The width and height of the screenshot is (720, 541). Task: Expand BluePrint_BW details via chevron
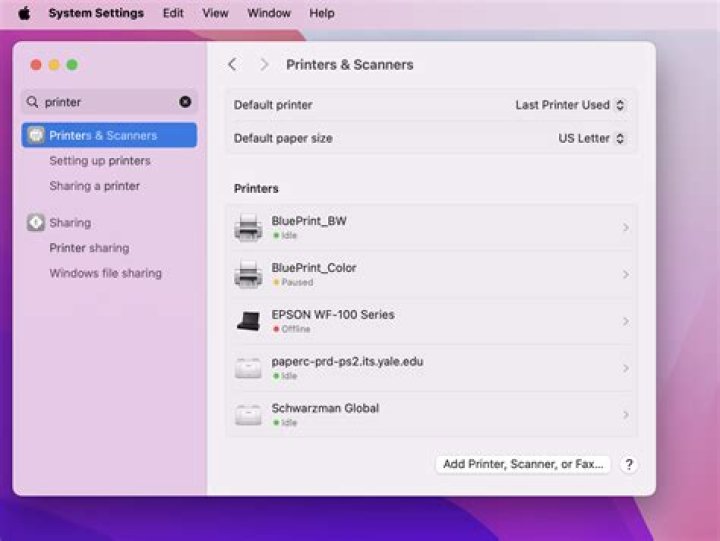pos(625,228)
